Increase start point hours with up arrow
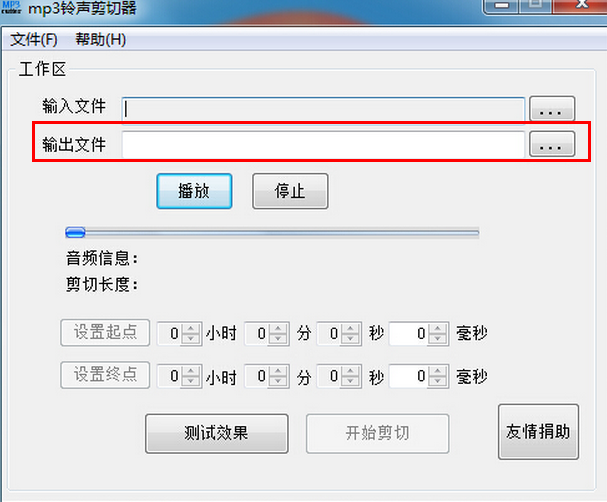The width and height of the screenshot is (607, 502). (x=191, y=329)
